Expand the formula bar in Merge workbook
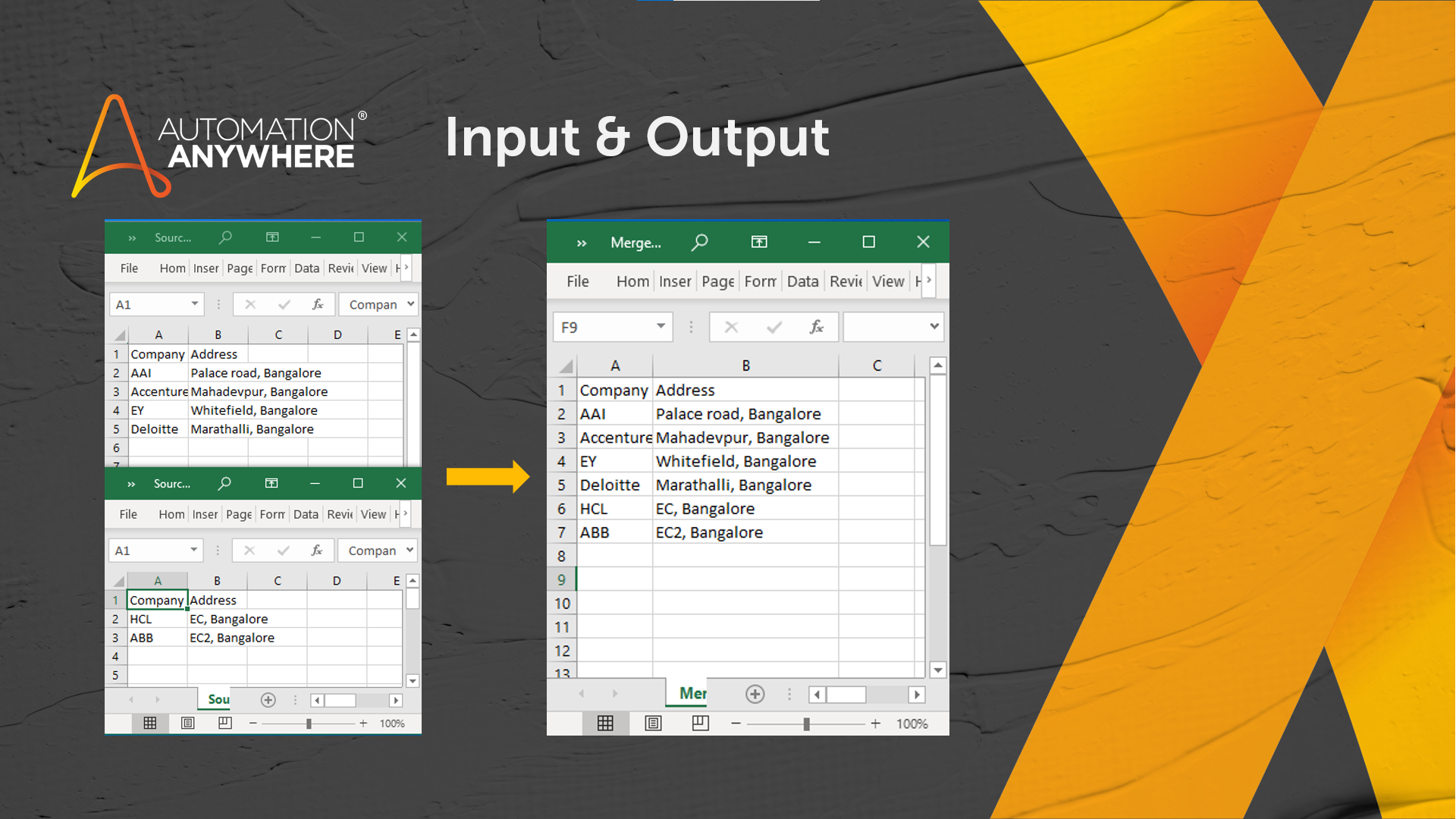 click(934, 327)
